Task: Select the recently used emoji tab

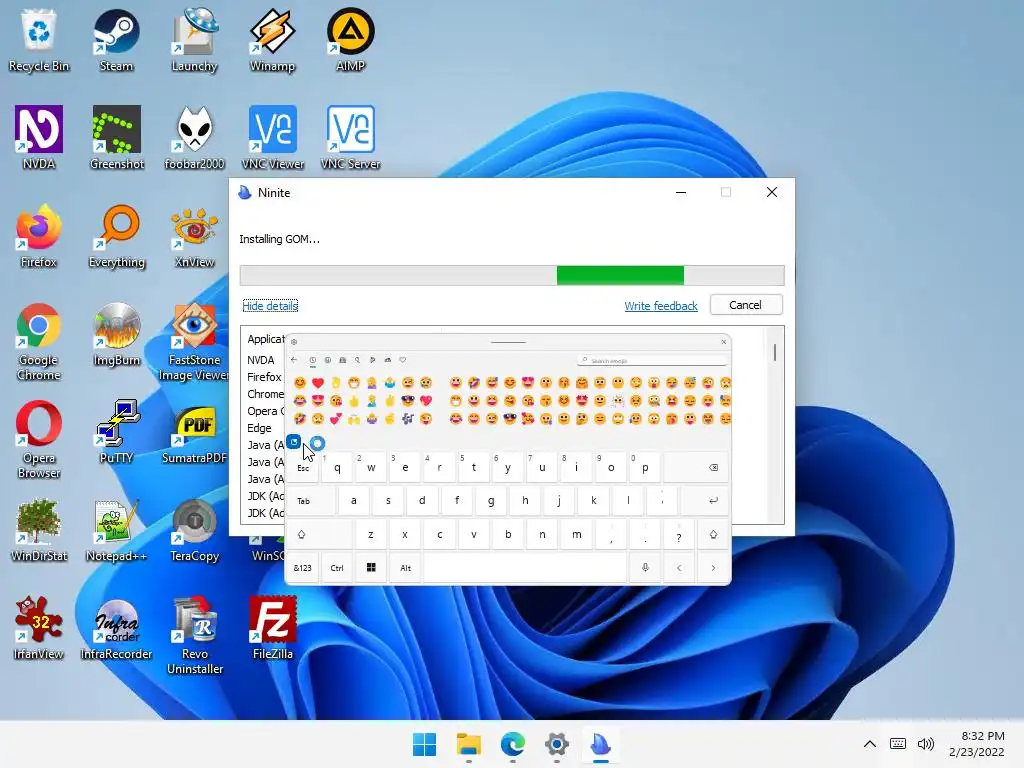Action: [x=313, y=360]
